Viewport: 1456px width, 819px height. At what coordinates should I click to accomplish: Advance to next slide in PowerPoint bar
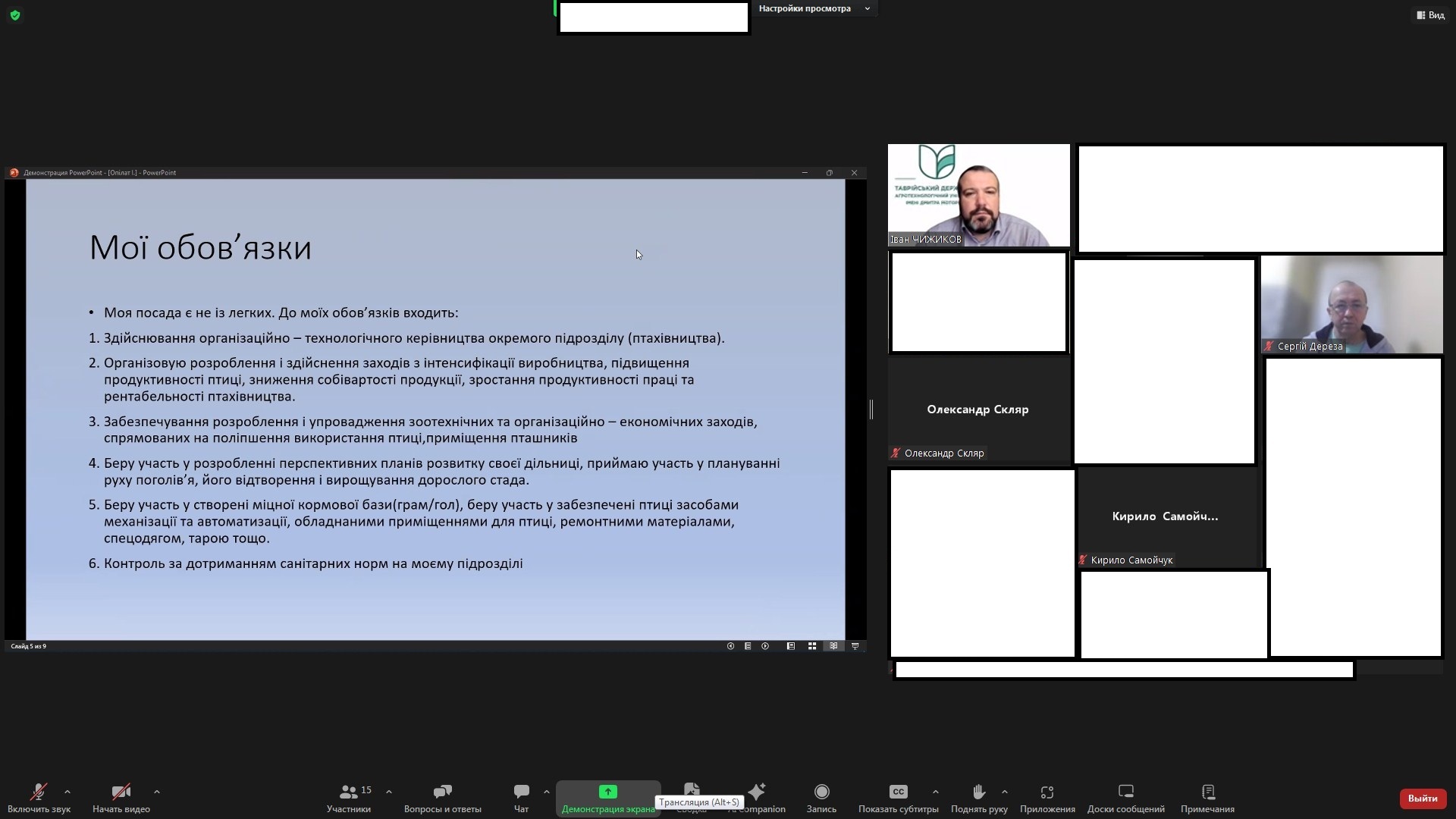coord(765,646)
